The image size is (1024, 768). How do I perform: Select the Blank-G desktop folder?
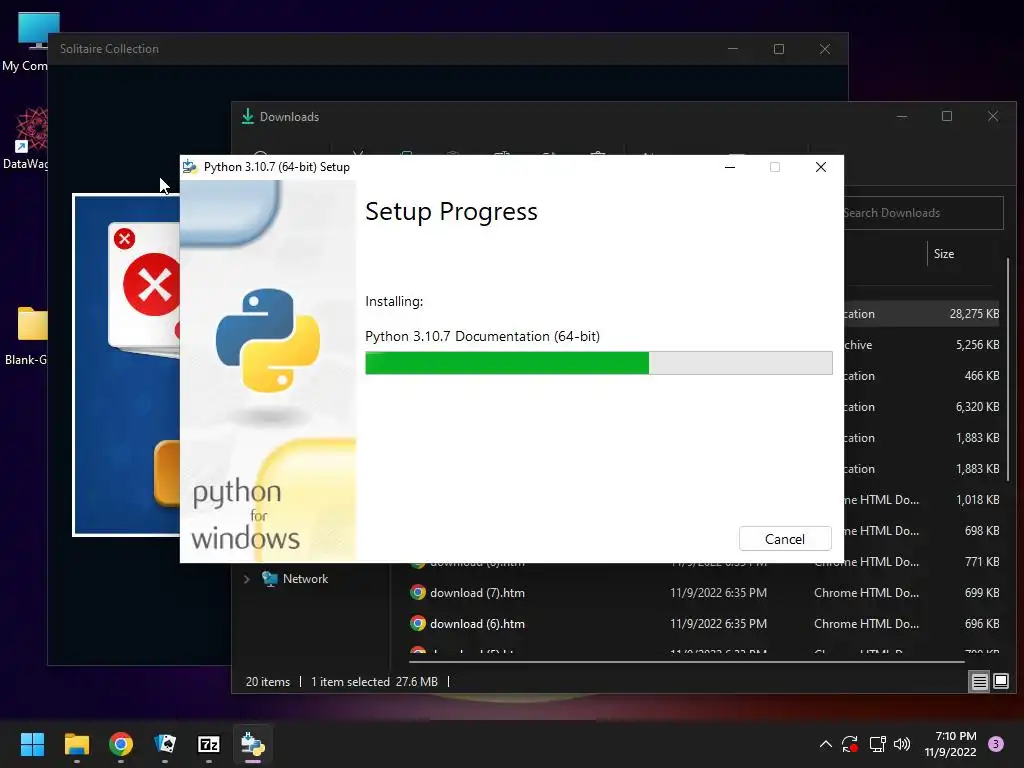point(25,336)
